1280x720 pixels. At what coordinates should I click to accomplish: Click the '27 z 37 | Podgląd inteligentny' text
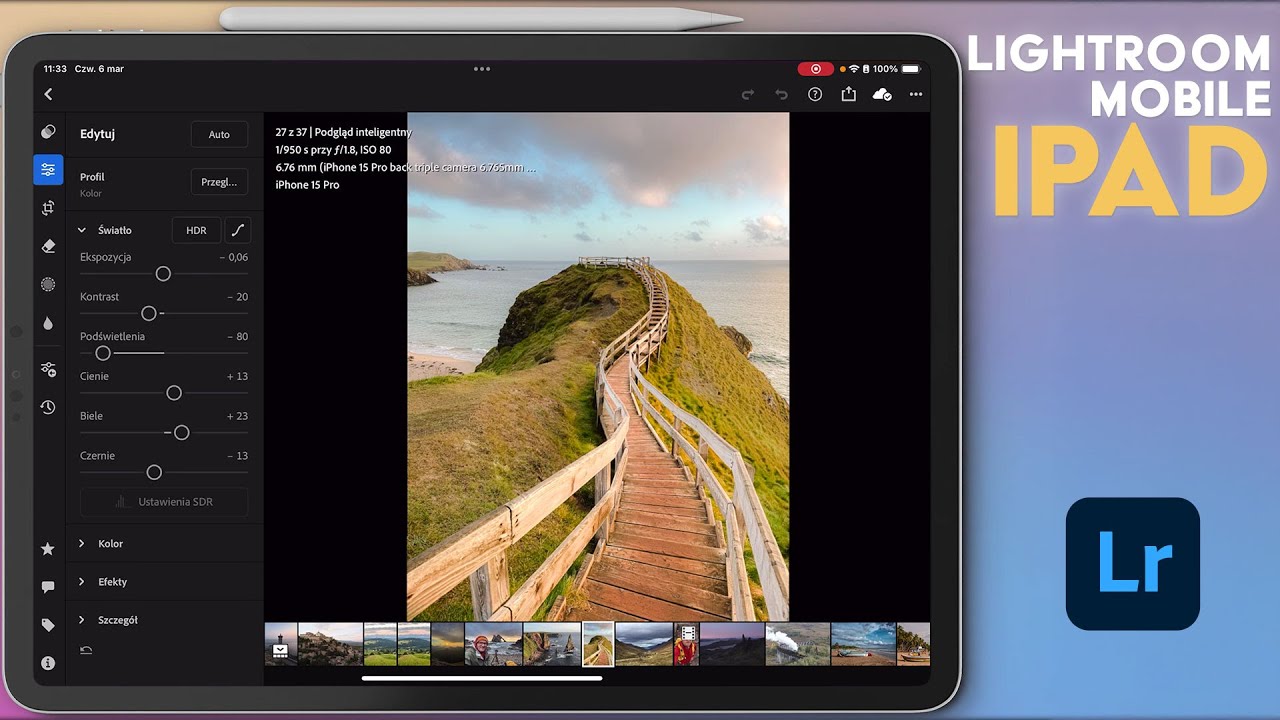(x=343, y=132)
